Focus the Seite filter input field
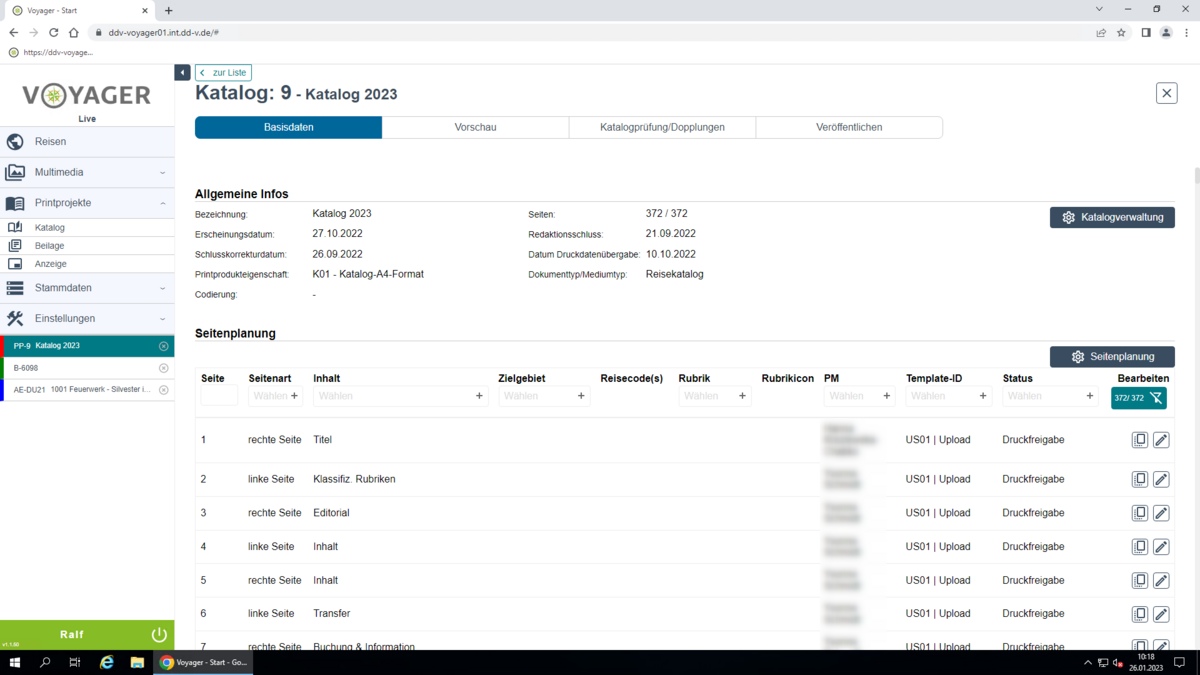Screen dimensions: 1200x675 [219, 396]
